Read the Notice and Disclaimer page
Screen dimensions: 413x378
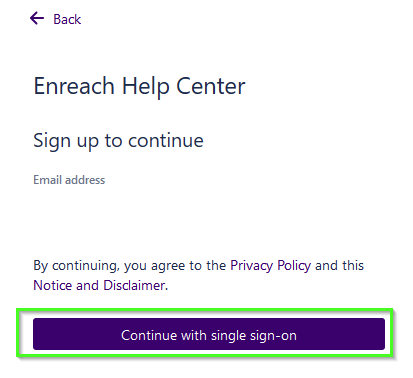[99, 285]
